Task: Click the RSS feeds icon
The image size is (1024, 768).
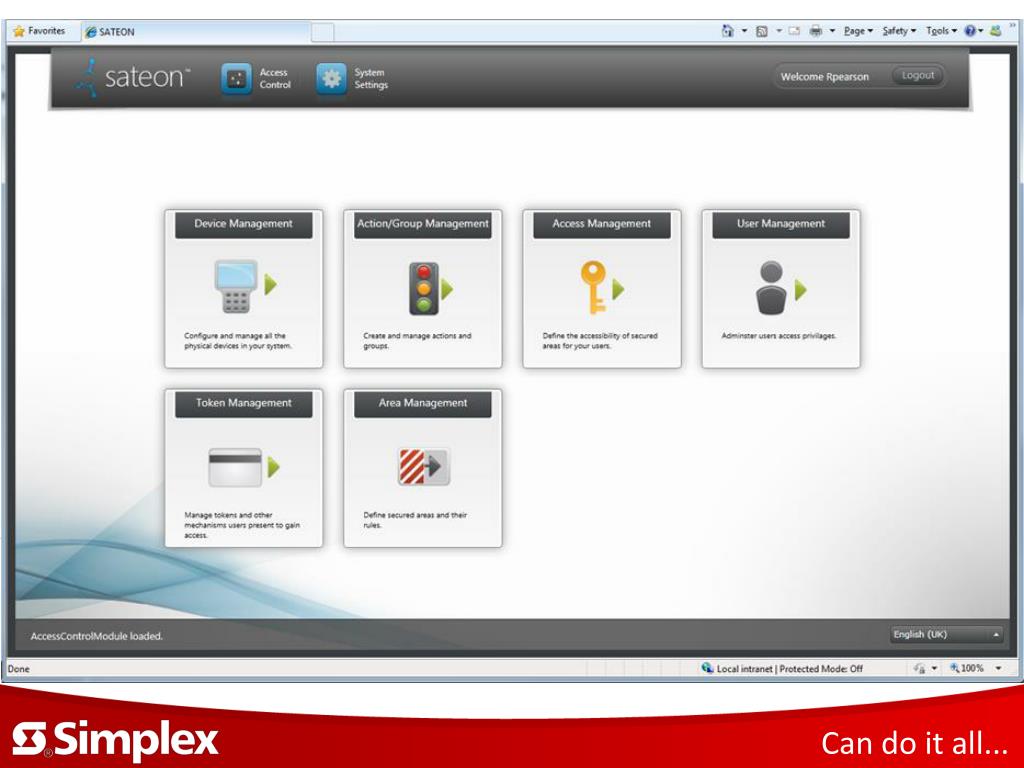Action: tap(761, 31)
